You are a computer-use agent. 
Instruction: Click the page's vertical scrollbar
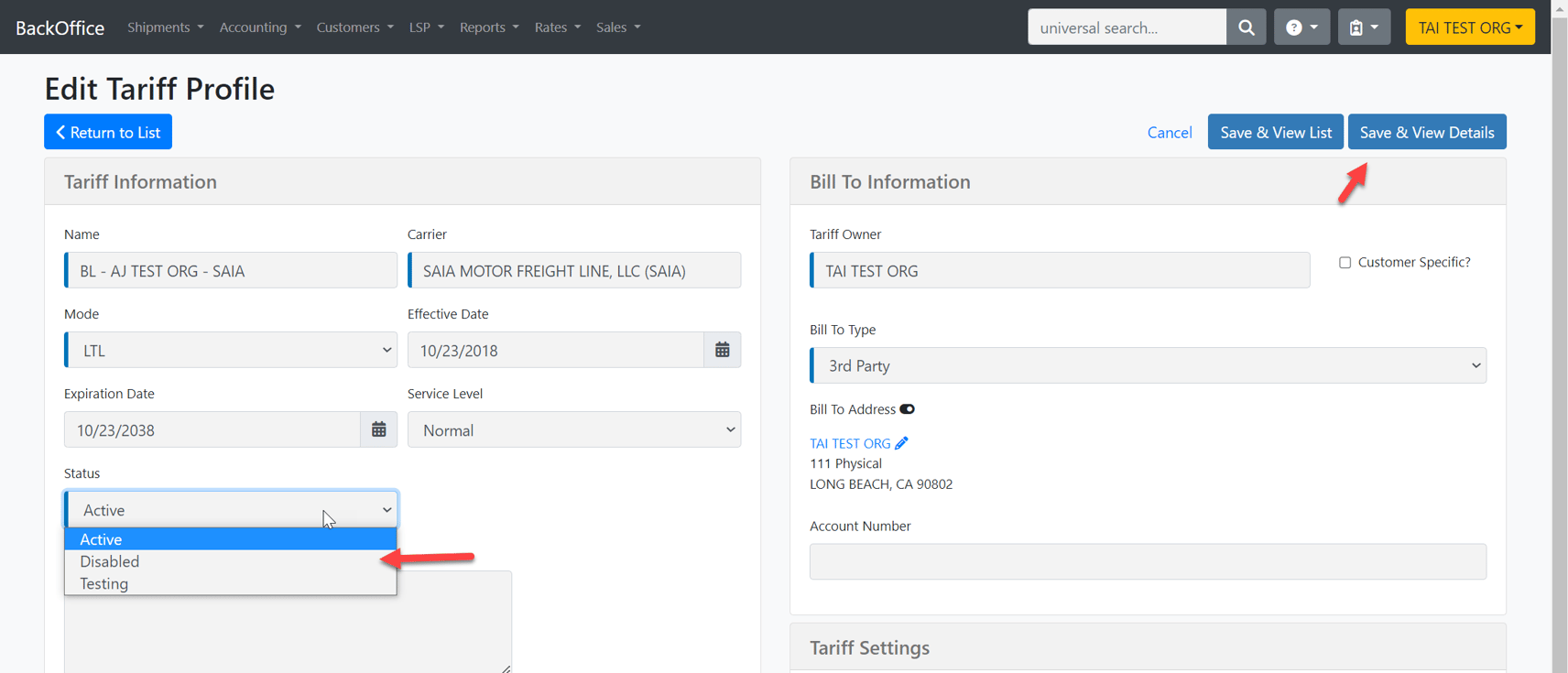click(x=1560, y=275)
